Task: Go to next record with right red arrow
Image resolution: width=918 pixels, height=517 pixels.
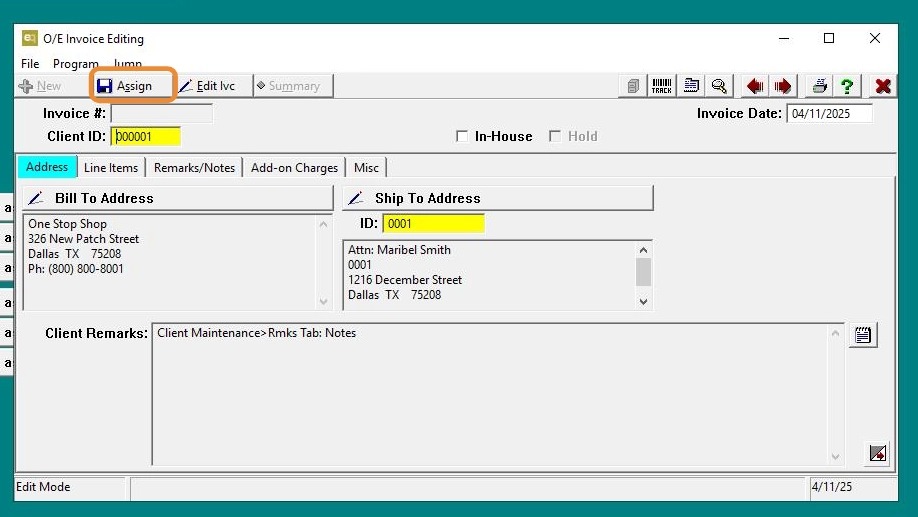Action: click(x=783, y=86)
